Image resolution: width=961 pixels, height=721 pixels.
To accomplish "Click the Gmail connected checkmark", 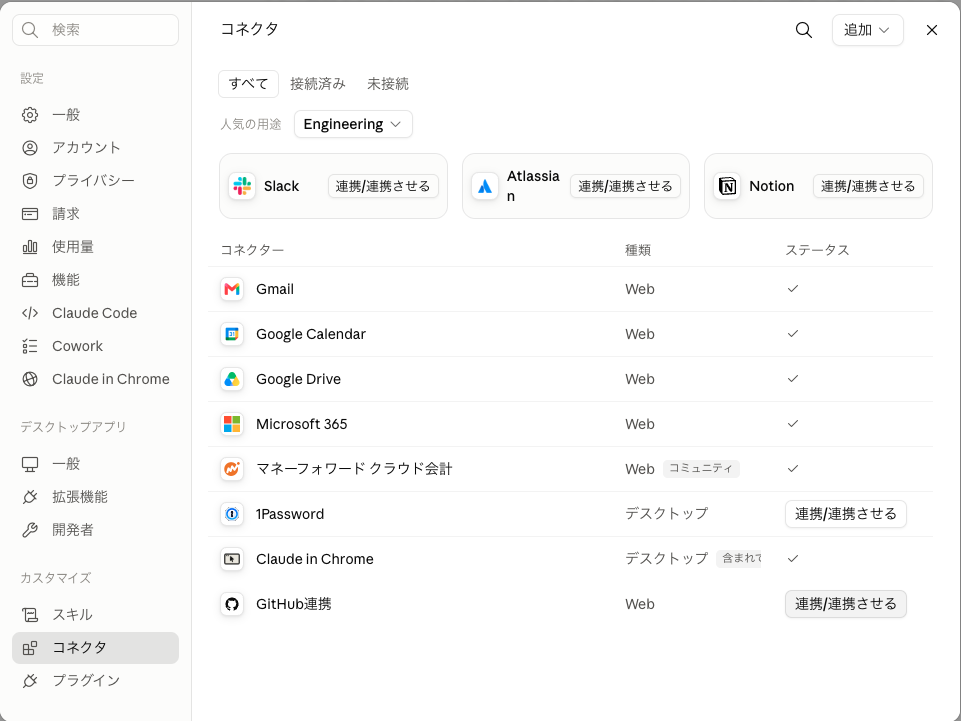I will coord(792,289).
